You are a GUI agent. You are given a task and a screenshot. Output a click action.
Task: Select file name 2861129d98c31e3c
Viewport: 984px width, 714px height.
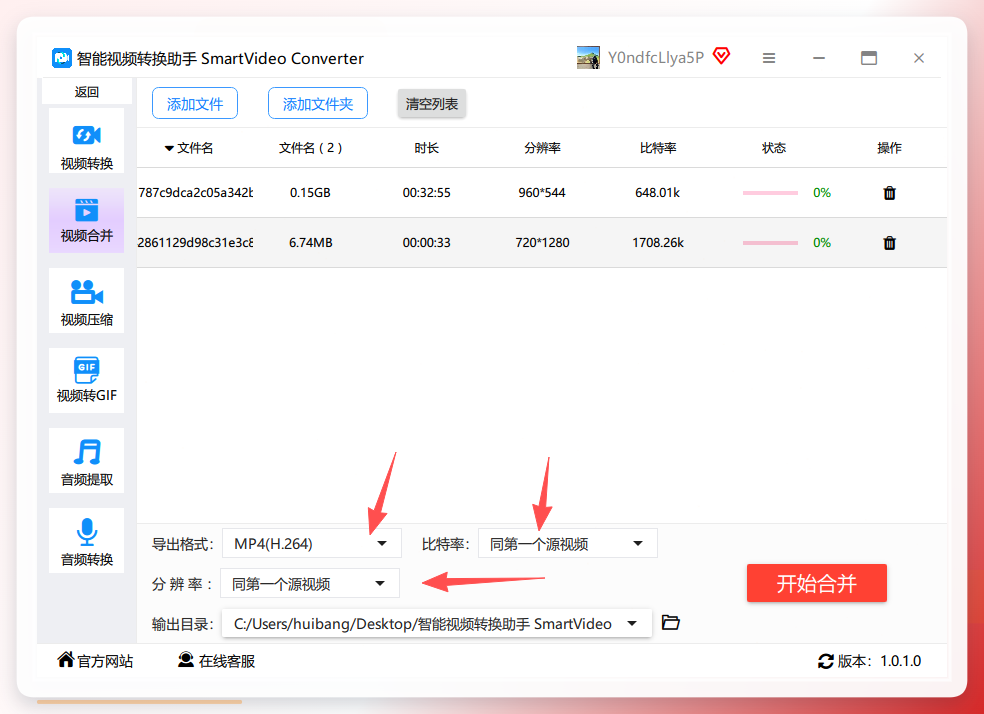tap(195, 243)
